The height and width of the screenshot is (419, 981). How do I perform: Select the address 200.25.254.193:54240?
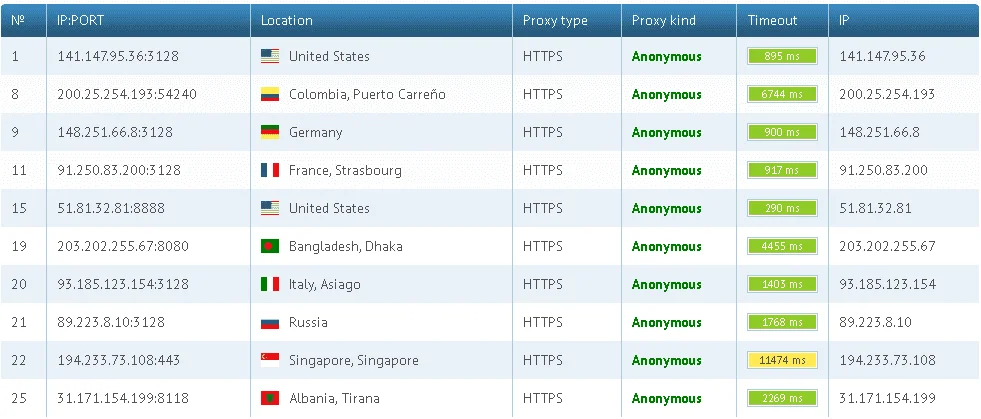pos(127,94)
